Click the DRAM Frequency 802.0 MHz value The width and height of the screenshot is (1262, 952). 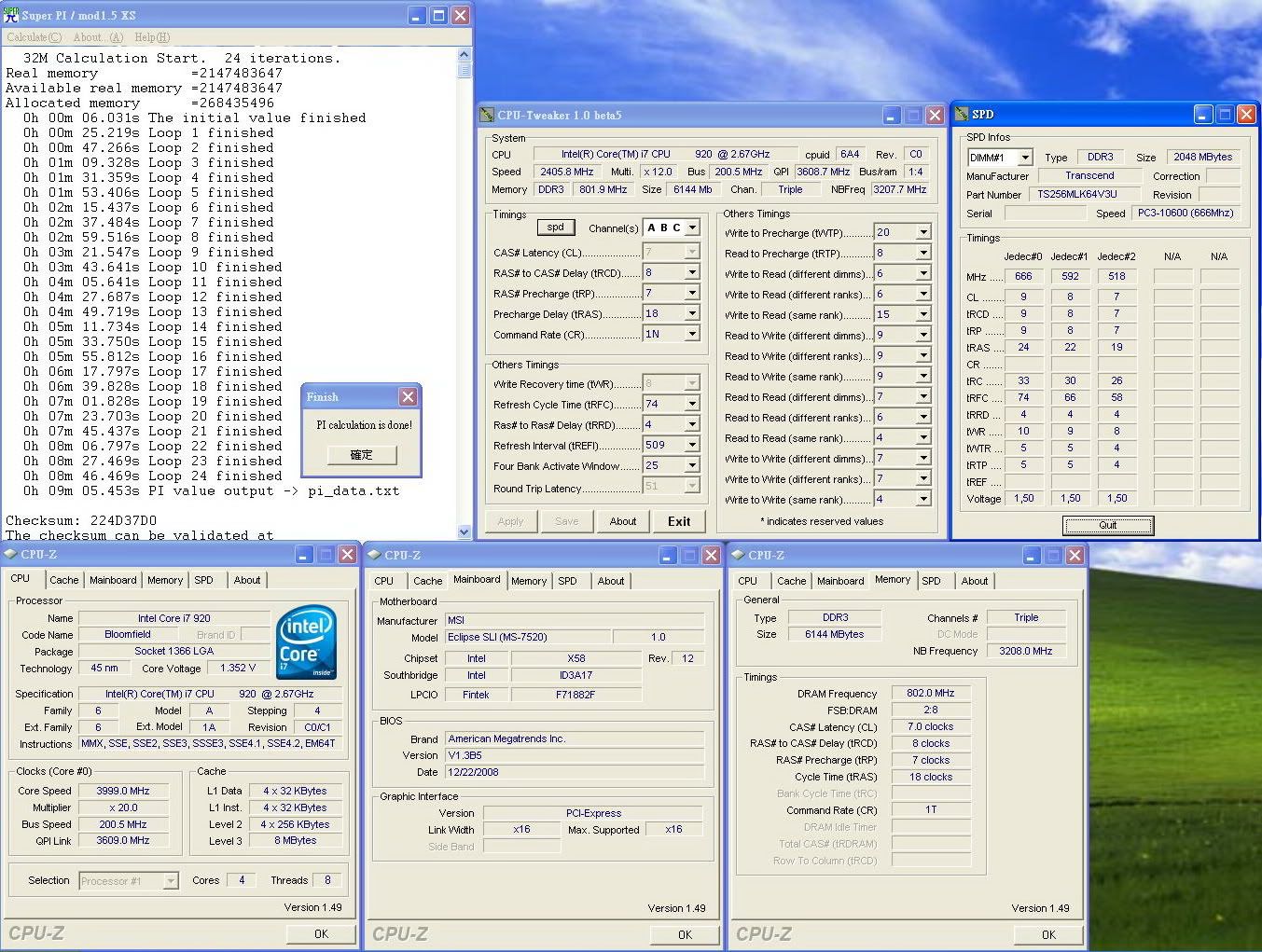click(x=931, y=693)
